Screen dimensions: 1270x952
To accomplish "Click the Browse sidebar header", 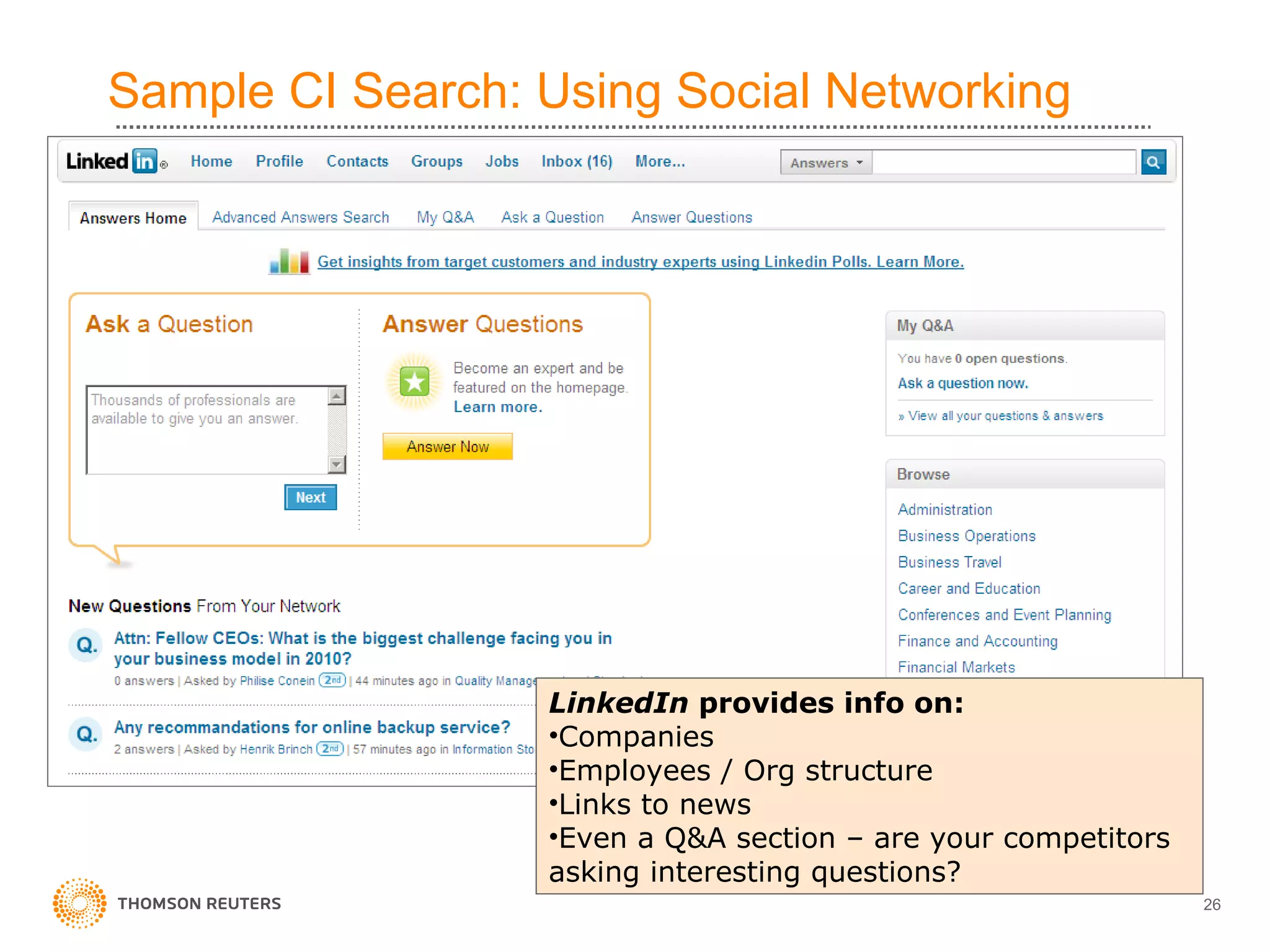I will pos(1025,474).
